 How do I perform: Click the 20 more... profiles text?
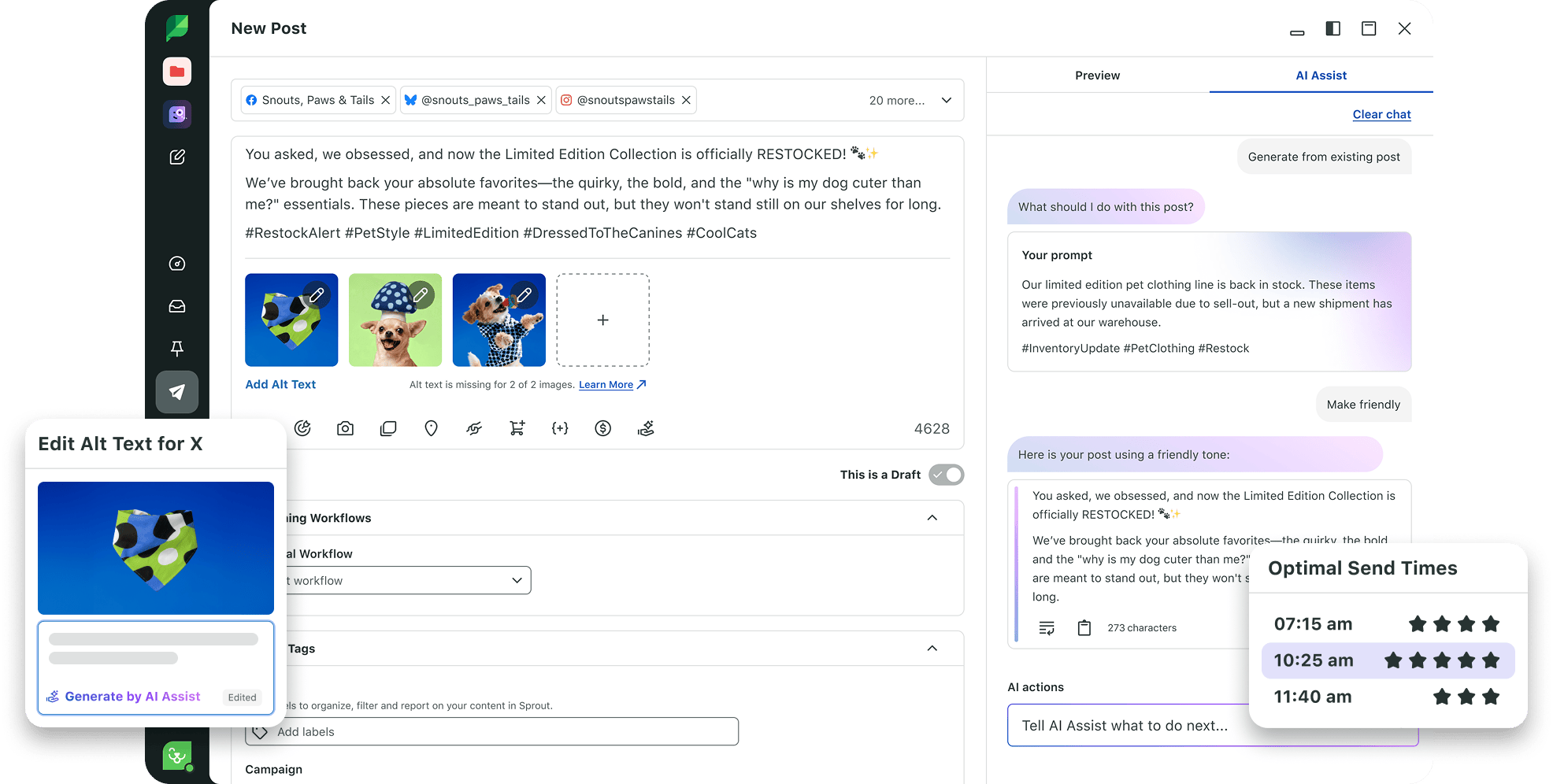pos(897,101)
